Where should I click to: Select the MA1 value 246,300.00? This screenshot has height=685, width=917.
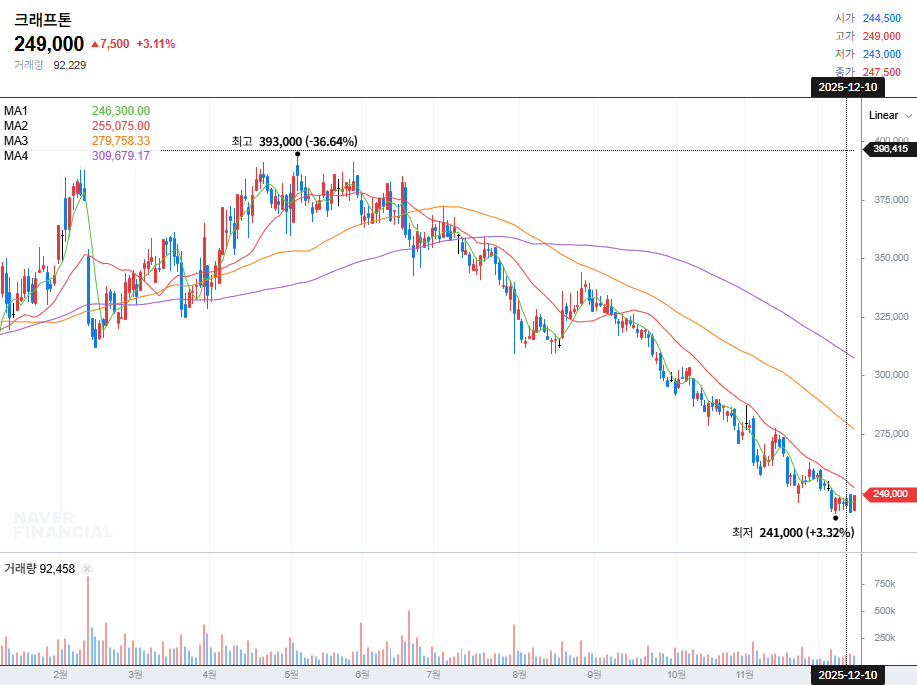click(121, 111)
